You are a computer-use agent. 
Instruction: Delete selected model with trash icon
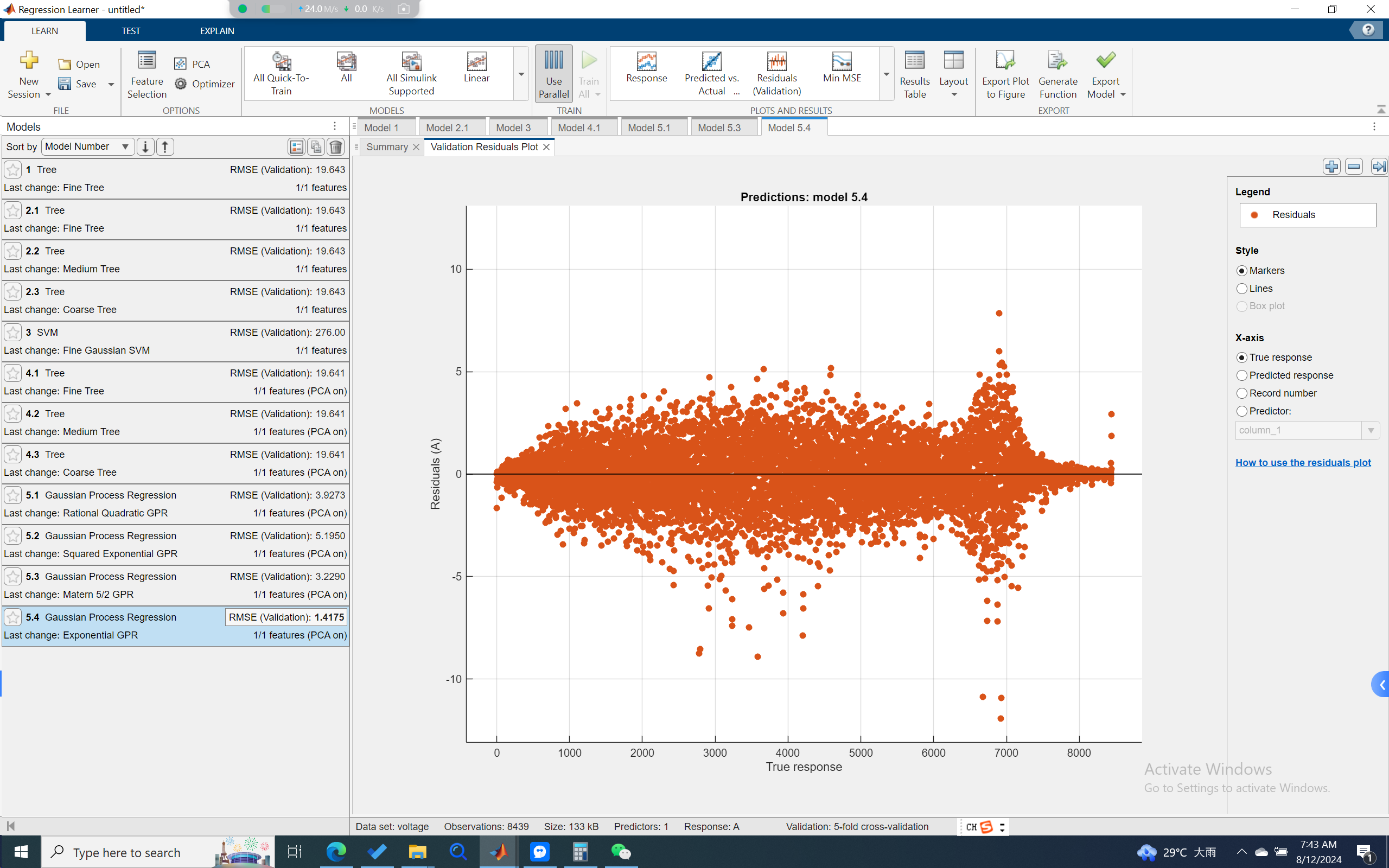click(336, 147)
